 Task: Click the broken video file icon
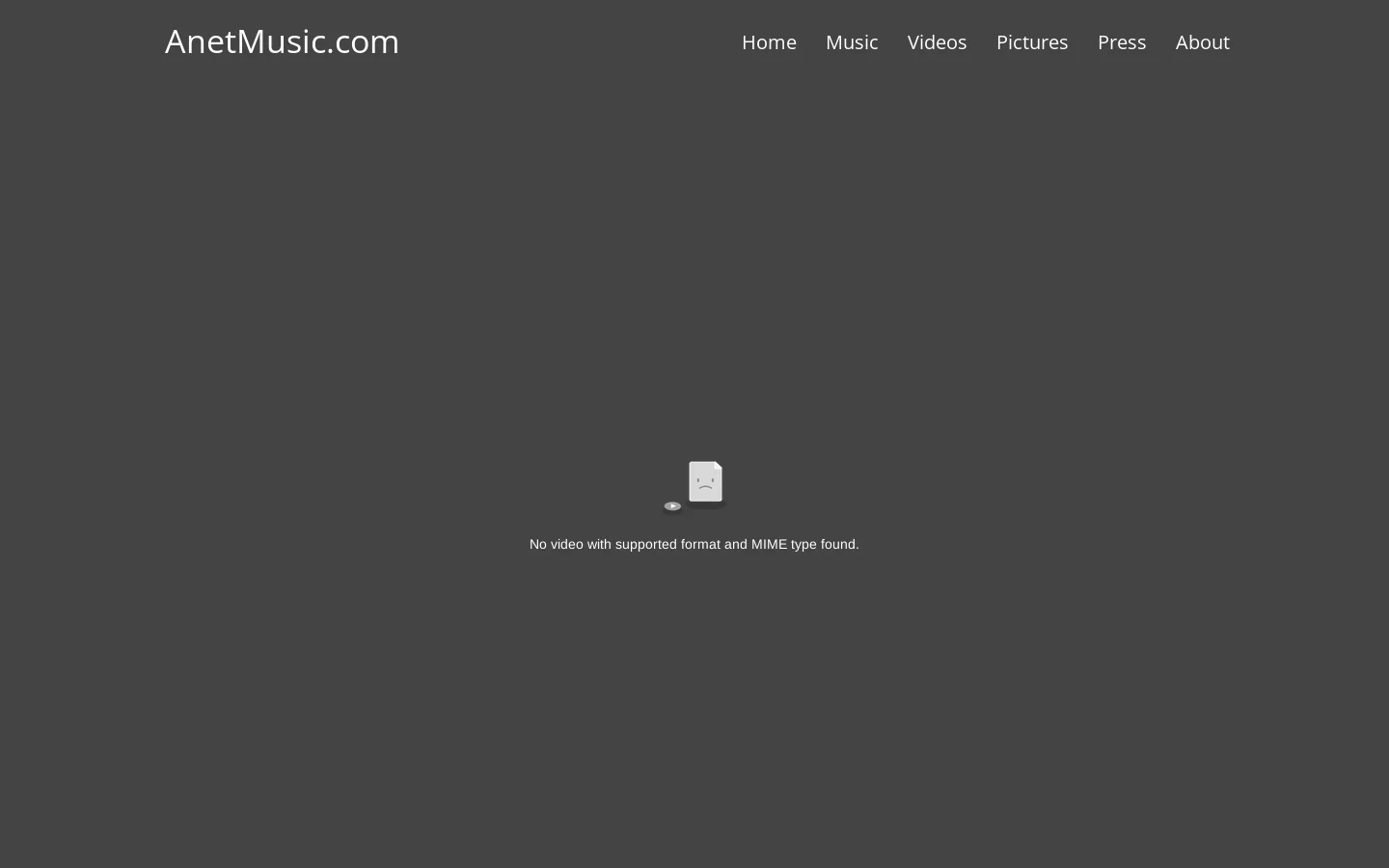tap(694, 486)
